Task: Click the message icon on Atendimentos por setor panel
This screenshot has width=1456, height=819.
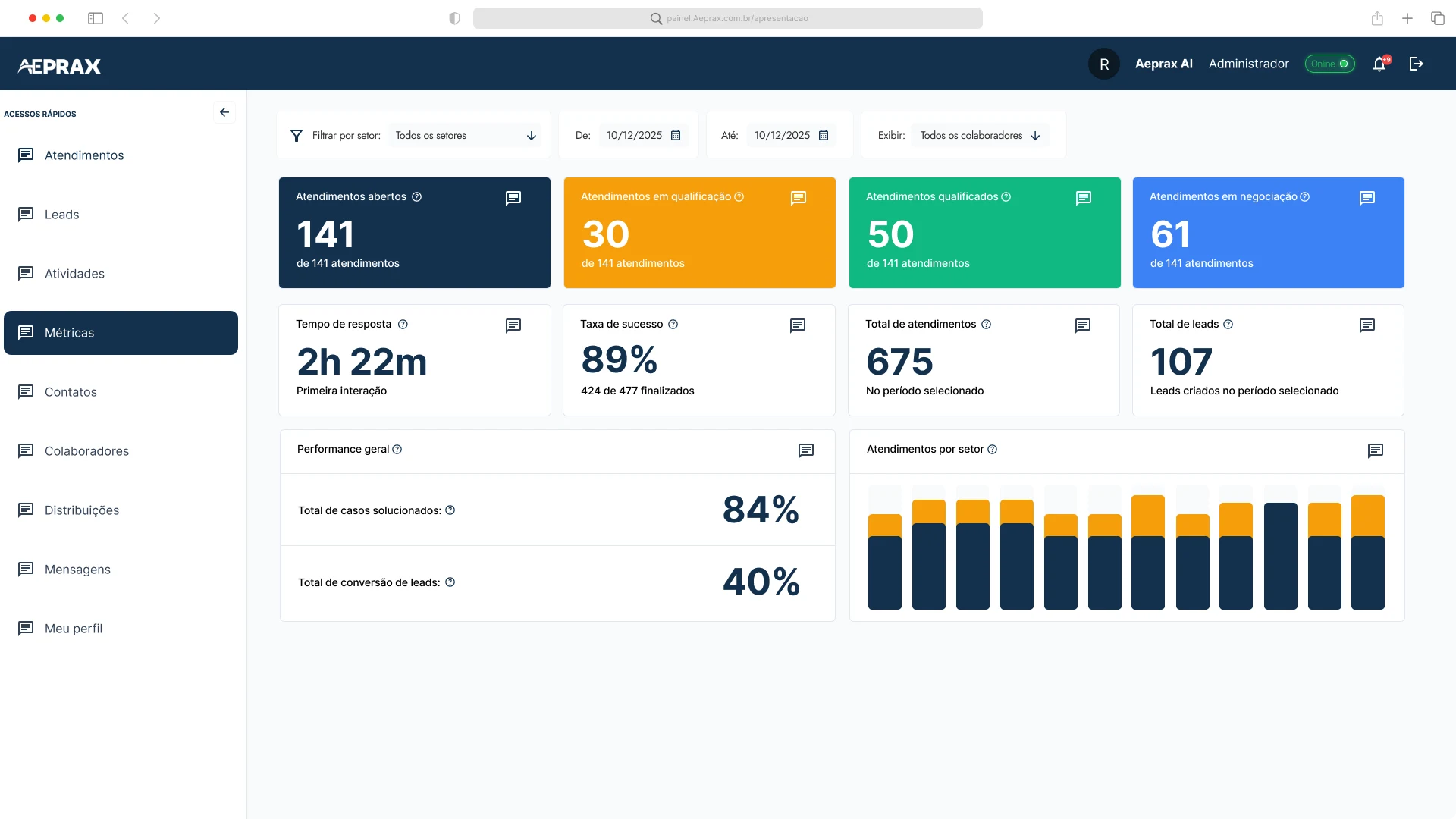Action: (x=1376, y=450)
